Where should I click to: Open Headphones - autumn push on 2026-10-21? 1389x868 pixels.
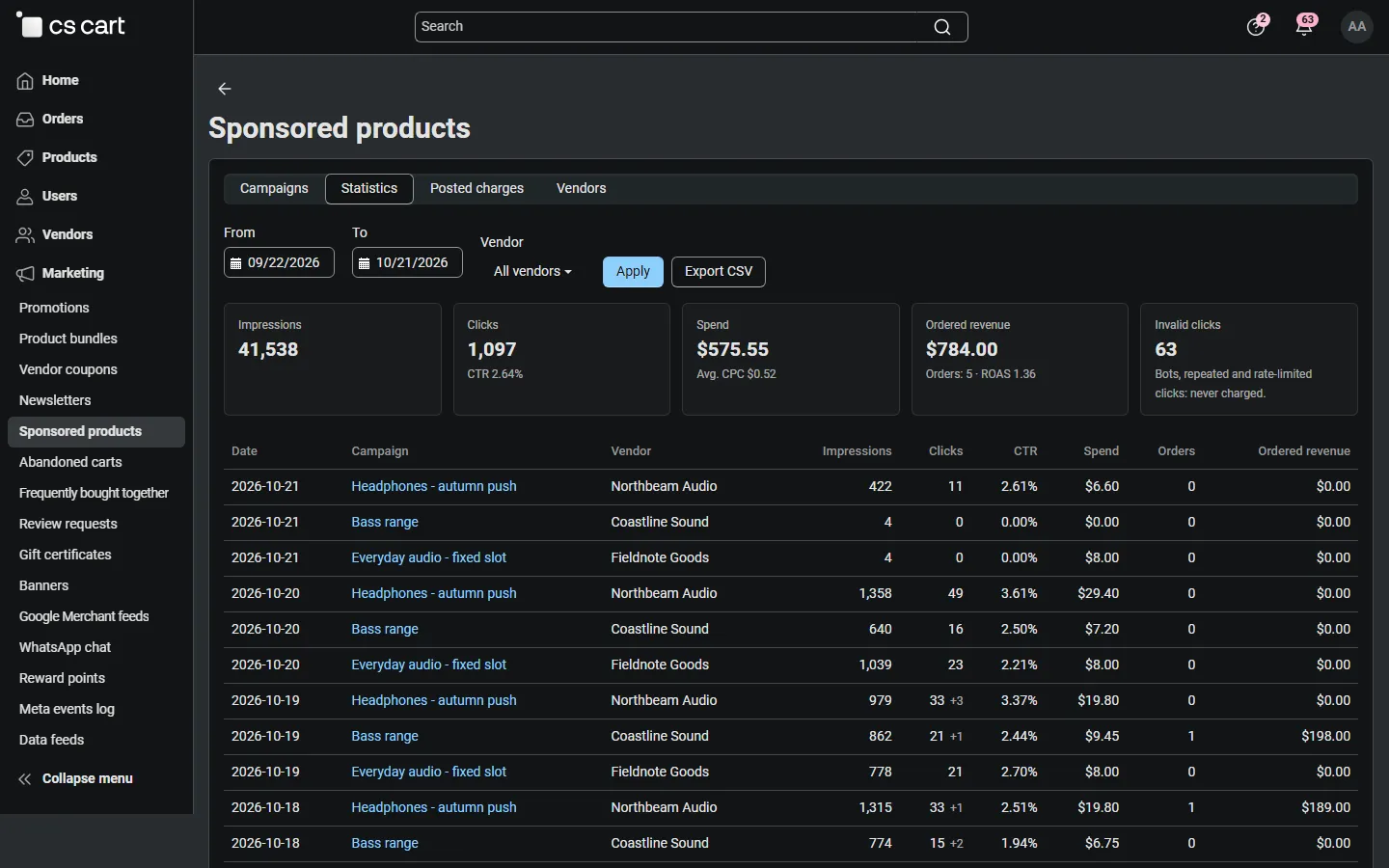point(434,486)
